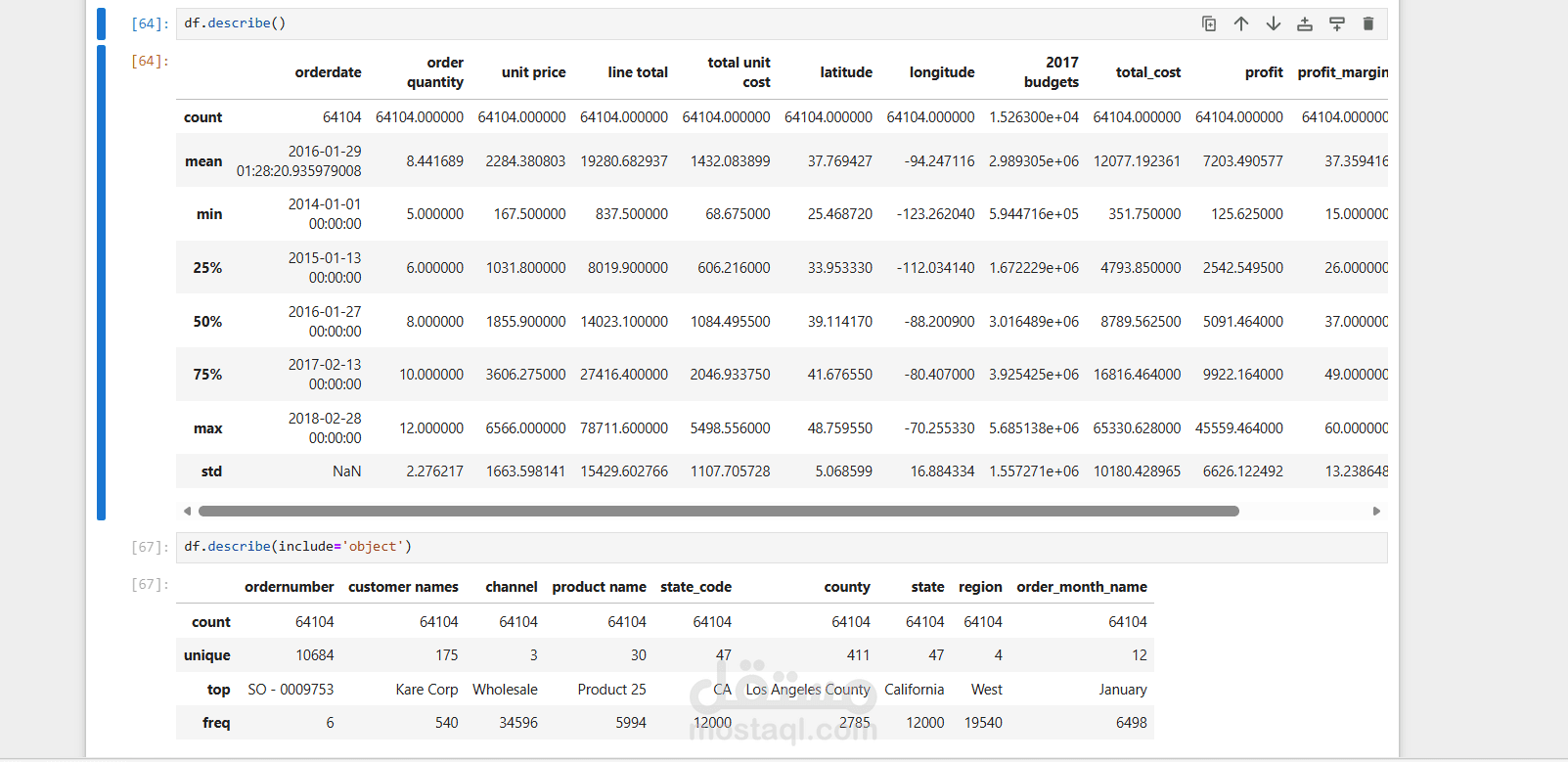Image resolution: width=1568 pixels, height=762 pixels.
Task: Click the 'region' column header
Action: point(980,587)
